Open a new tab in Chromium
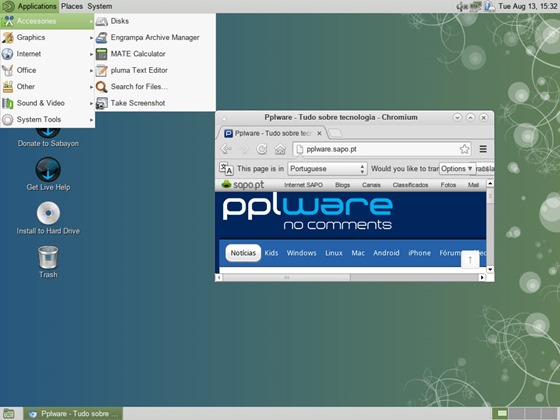This screenshot has width=560, height=420. (335, 133)
